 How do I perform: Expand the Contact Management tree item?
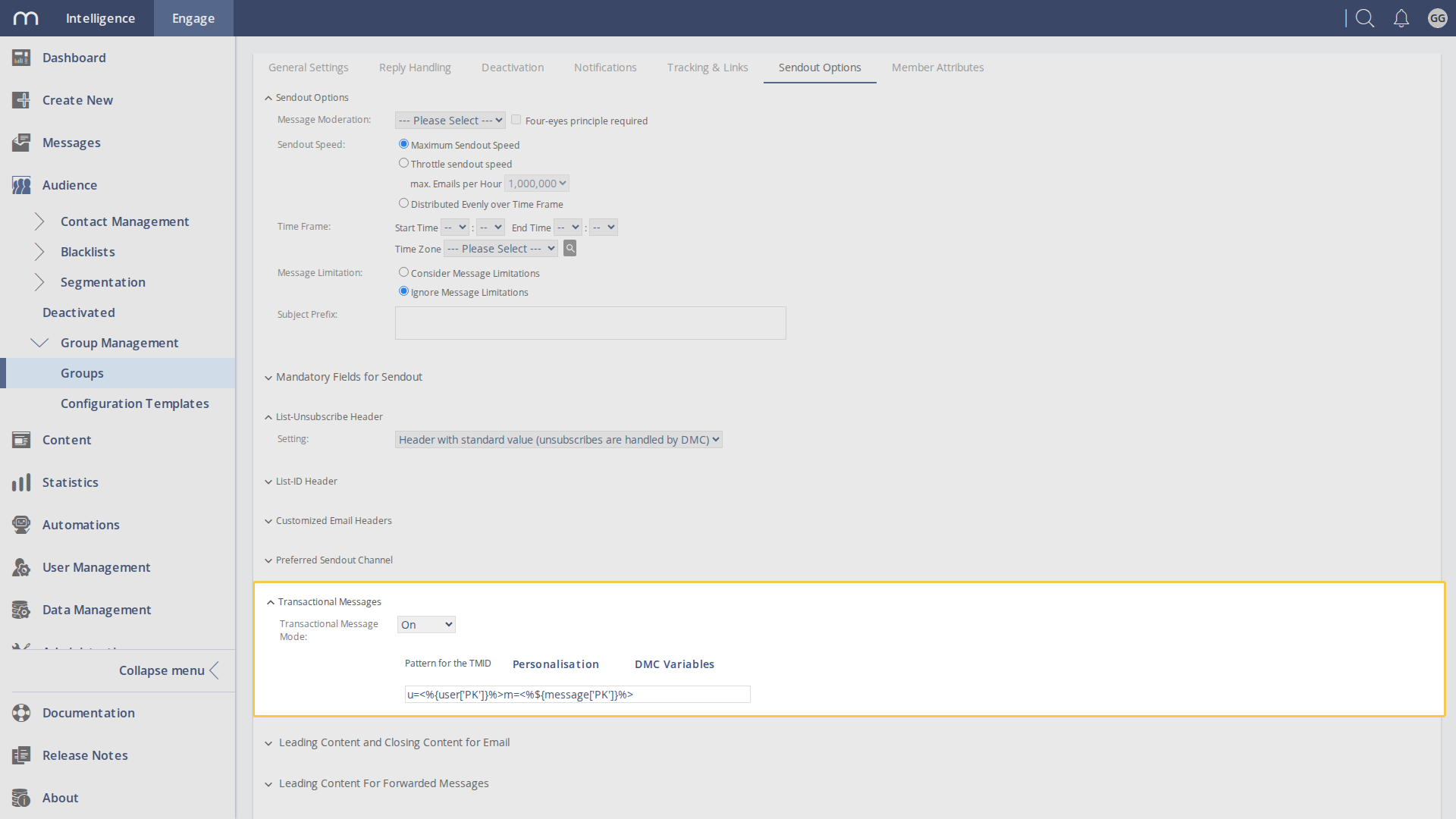point(39,221)
